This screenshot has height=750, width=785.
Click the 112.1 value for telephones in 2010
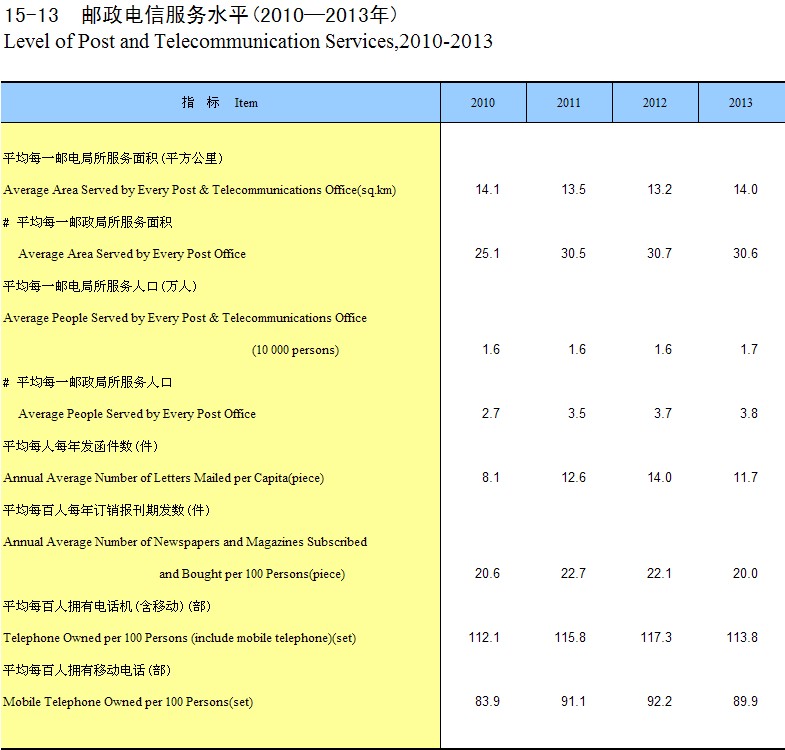click(484, 638)
